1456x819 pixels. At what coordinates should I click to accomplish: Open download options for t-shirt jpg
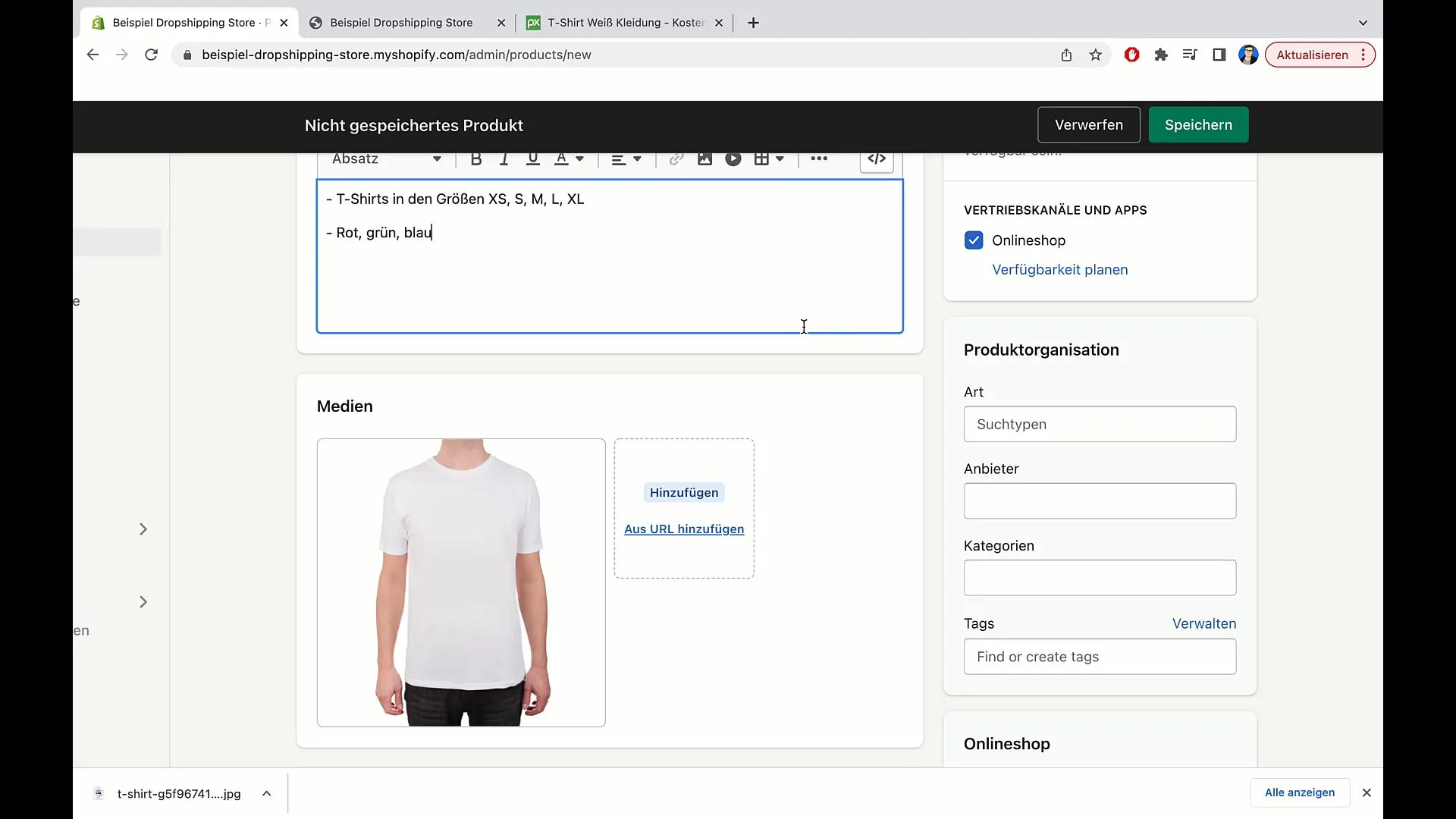tap(266, 793)
